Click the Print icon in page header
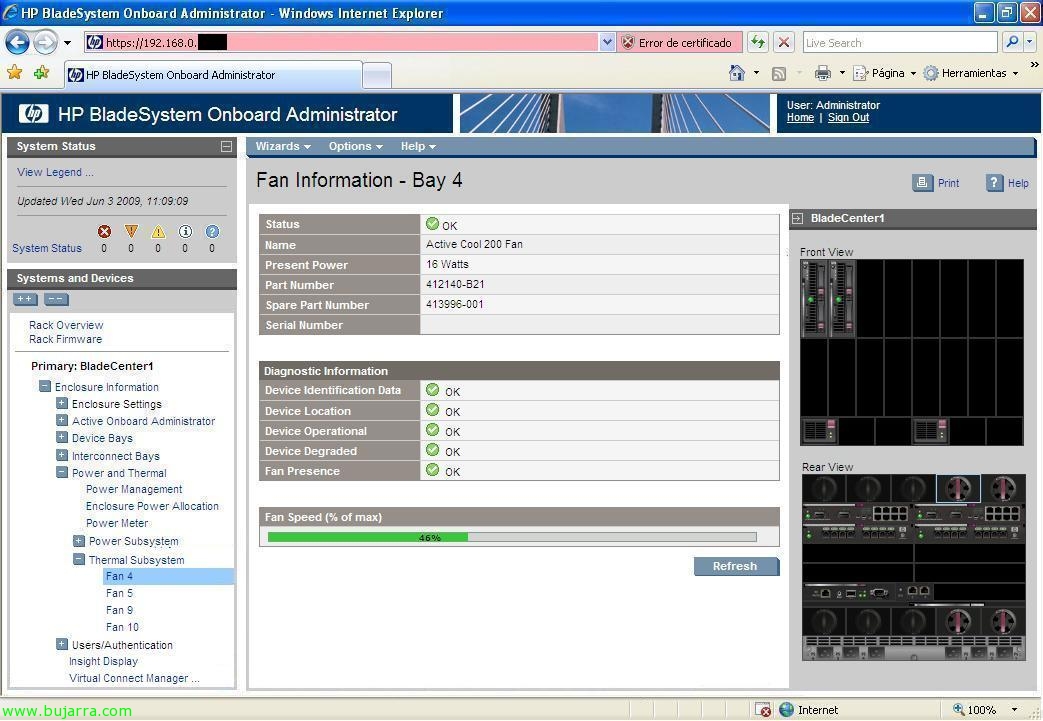Screen dimensions: 1043x721 [x=922, y=183]
